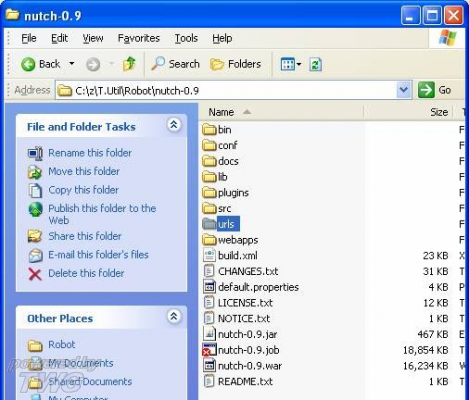
Task: Open the Help menu
Action: [222, 38]
